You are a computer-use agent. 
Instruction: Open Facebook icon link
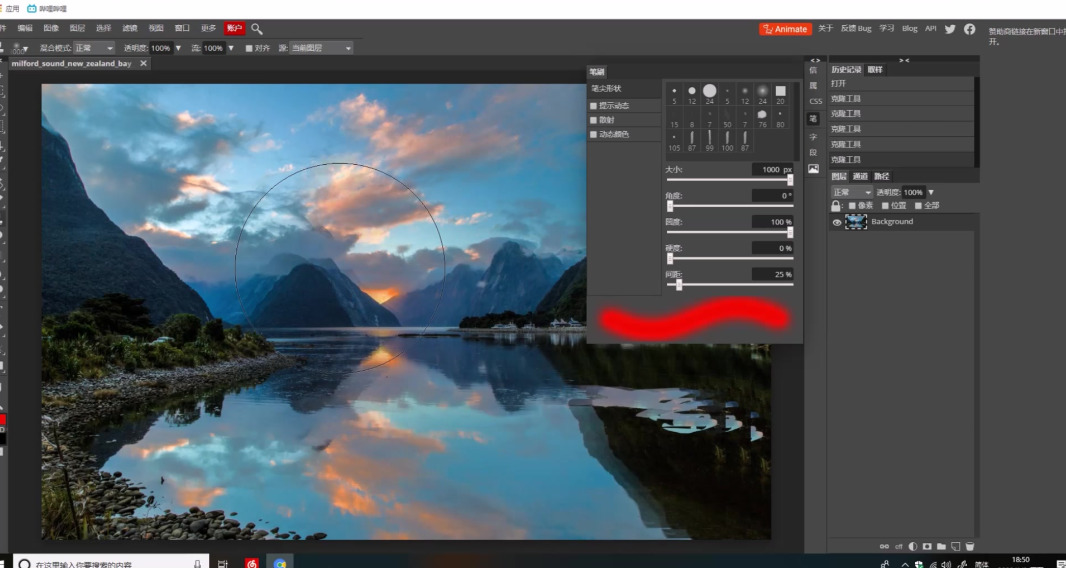pyautogui.click(x=969, y=29)
